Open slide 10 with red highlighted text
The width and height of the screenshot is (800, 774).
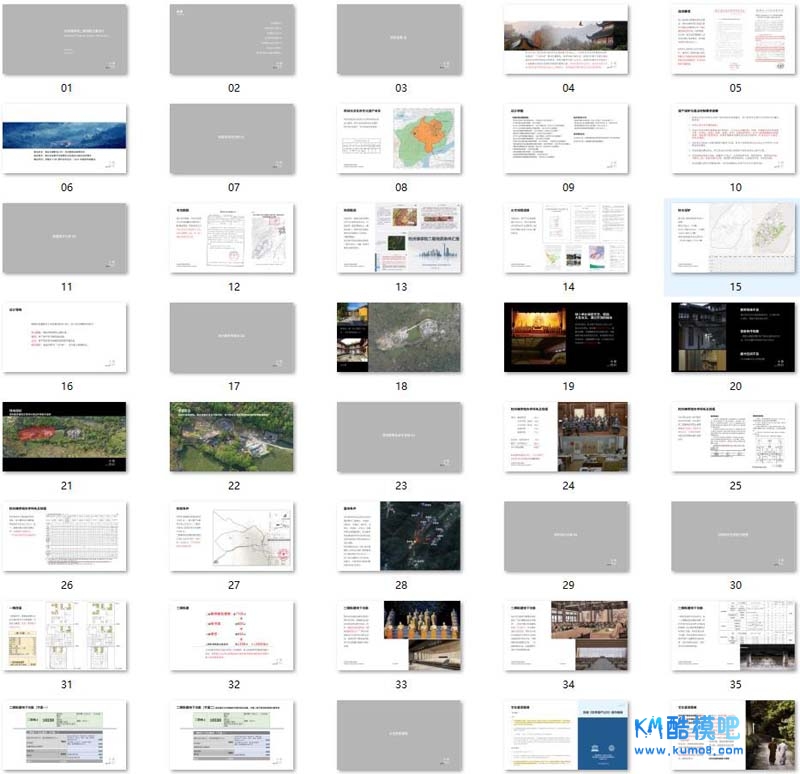[x=733, y=139]
